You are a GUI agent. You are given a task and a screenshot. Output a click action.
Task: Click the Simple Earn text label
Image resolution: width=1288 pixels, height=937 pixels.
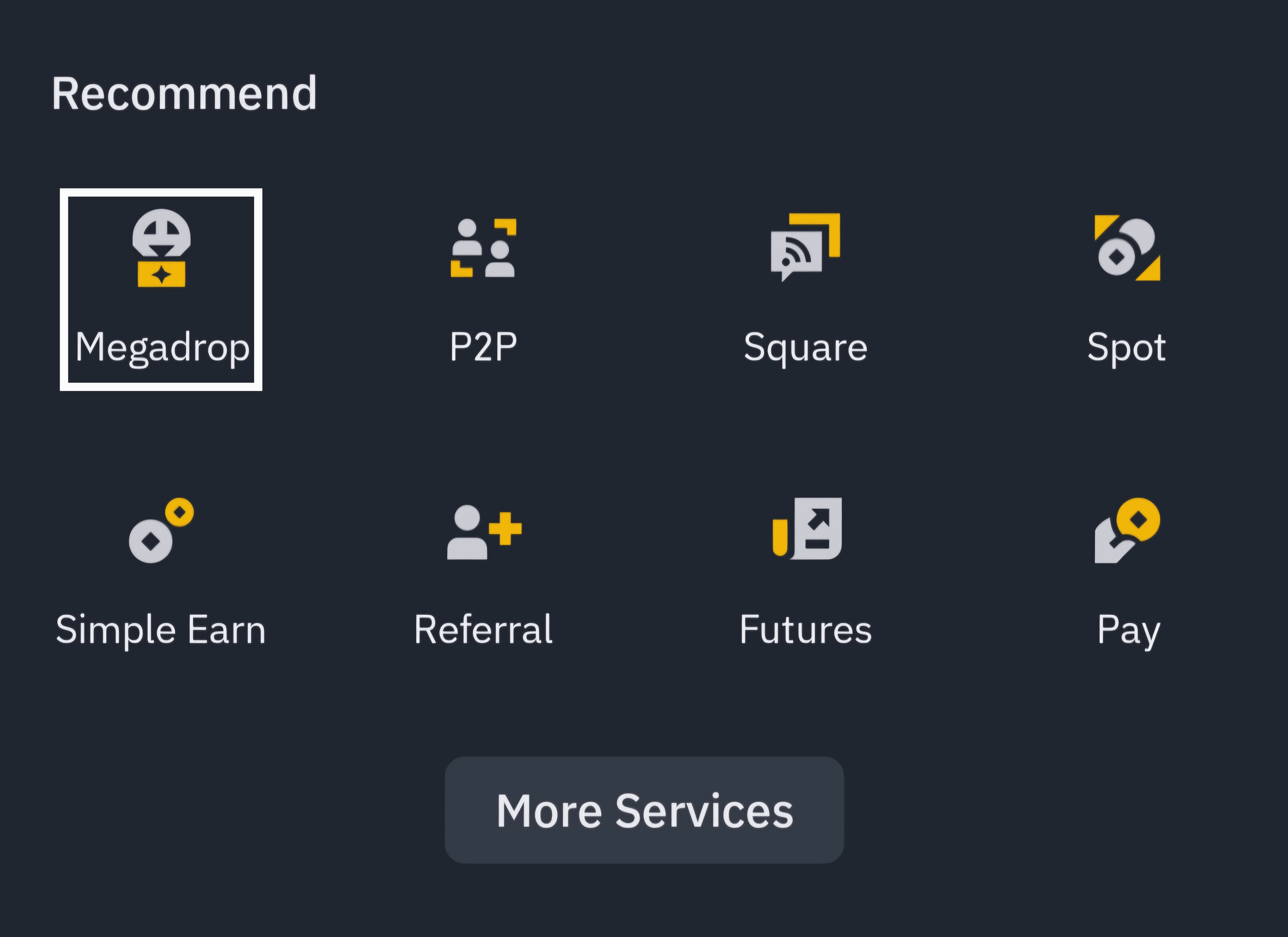click(161, 629)
